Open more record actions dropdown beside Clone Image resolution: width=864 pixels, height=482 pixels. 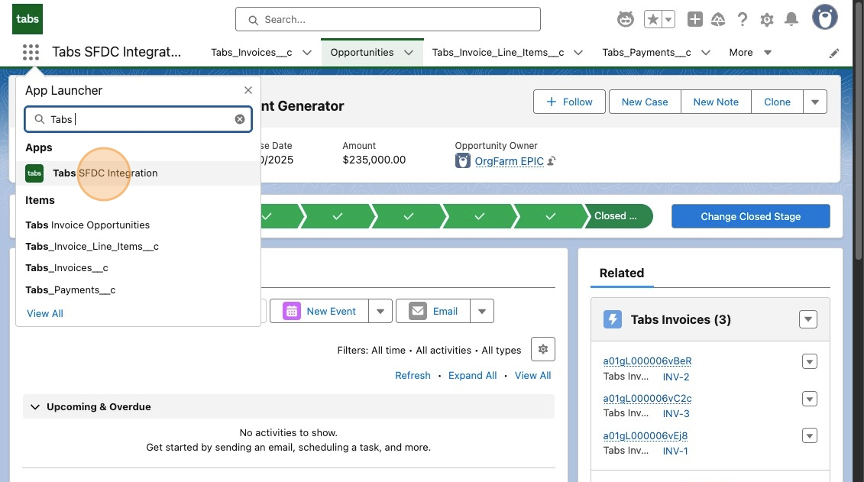pyautogui.click(x=815, y=102)
